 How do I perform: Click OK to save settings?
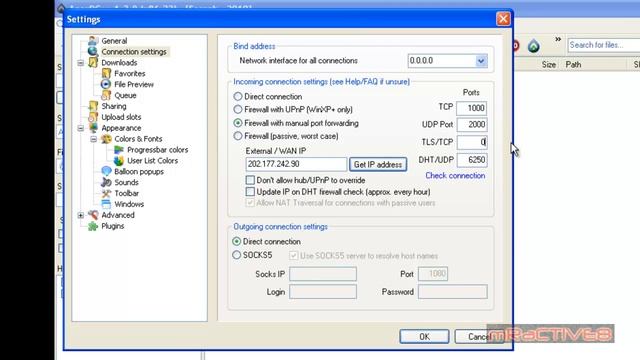[424, 336]
